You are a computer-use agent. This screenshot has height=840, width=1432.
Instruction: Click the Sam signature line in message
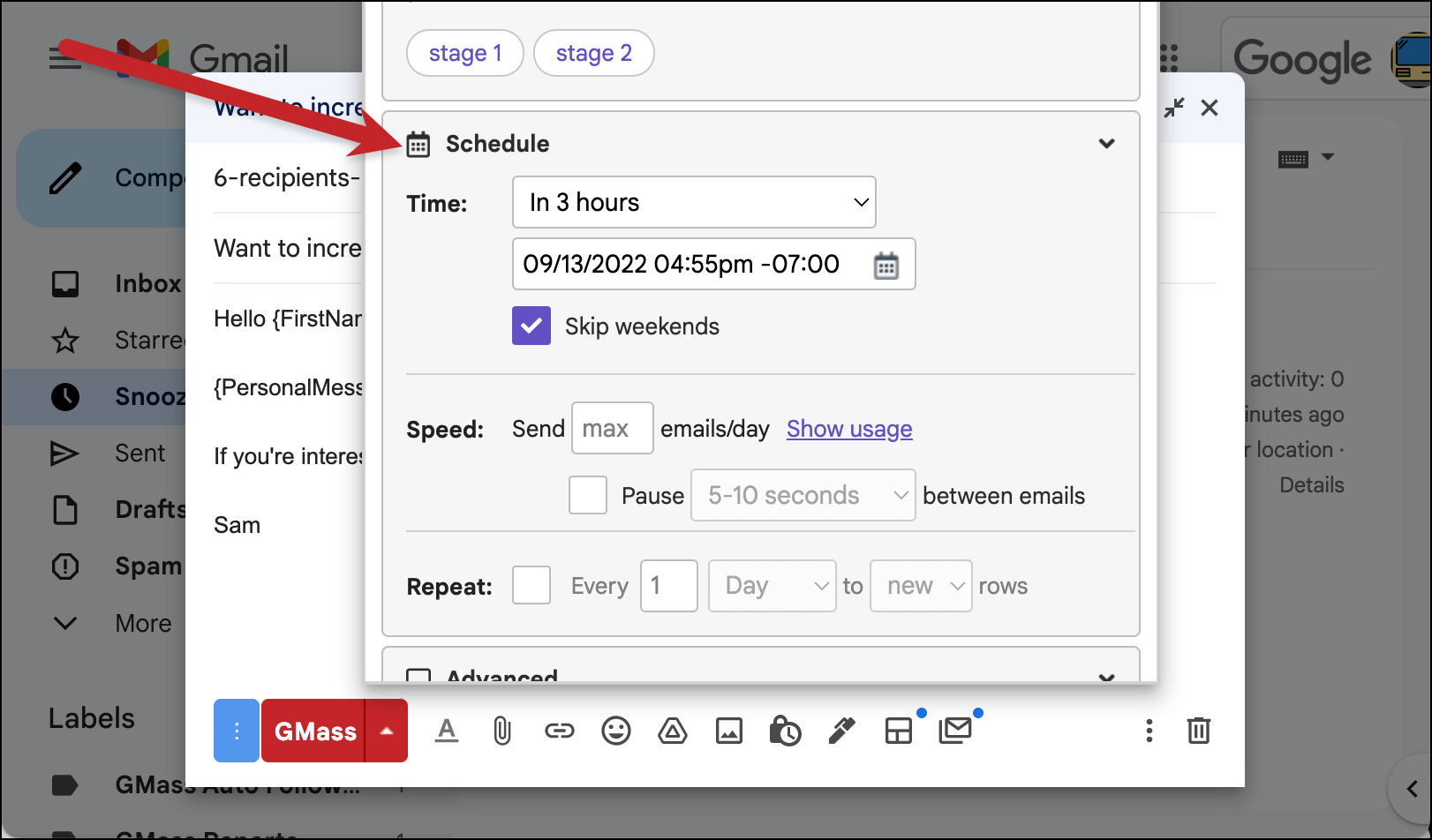pyautogui.click(x=237, y=525)
